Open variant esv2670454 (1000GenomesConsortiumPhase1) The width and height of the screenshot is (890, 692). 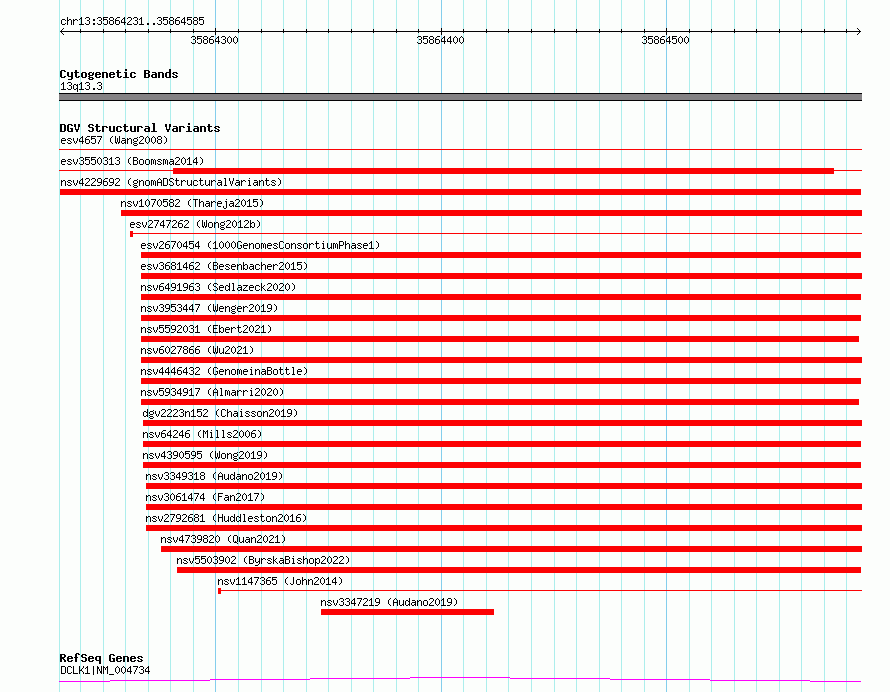pyautogui.click(x=260, y=245)
